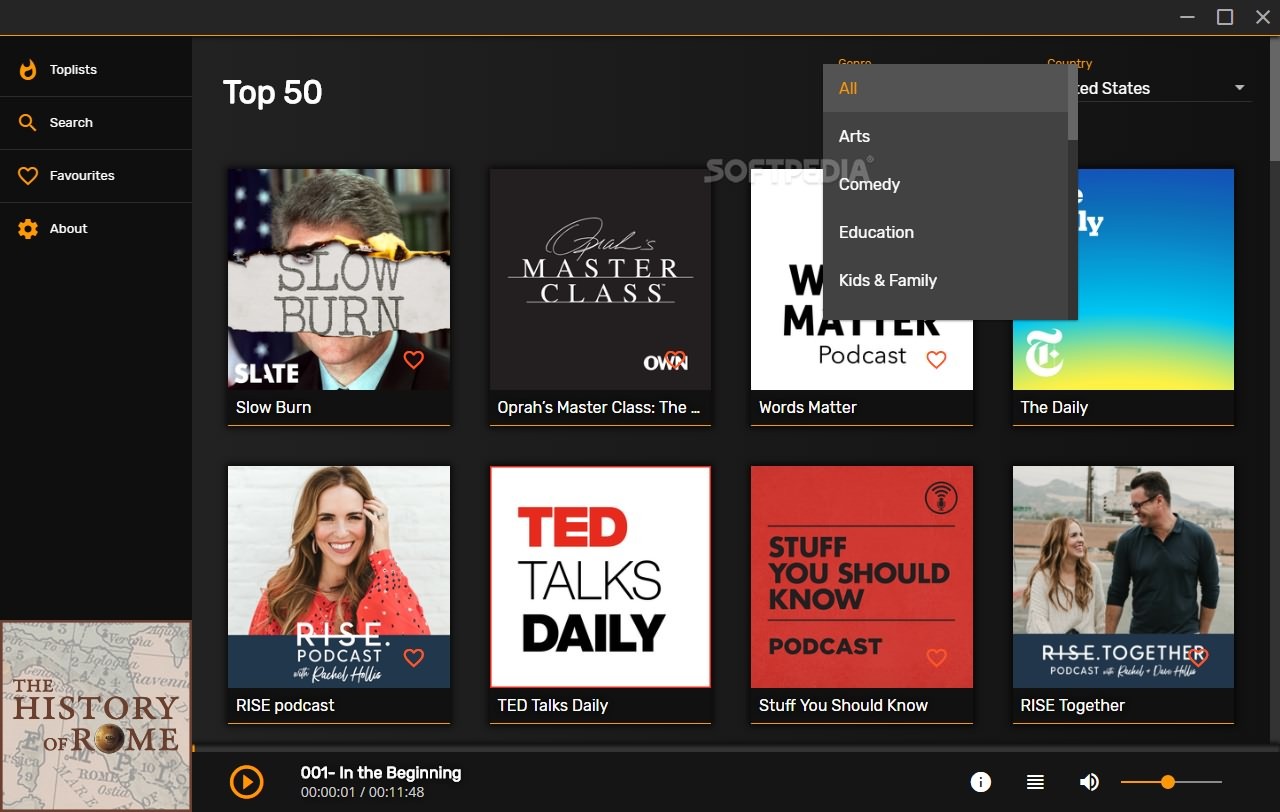Click the flame Toplists icon
1280x812 pixels.
tap(28, 70)
